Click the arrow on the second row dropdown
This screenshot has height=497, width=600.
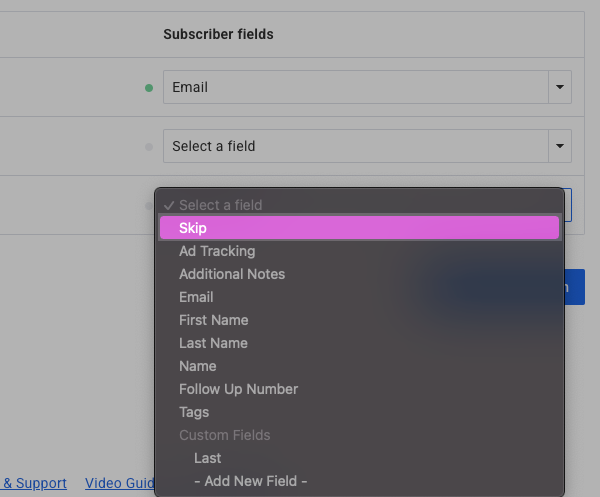tap(560, 146)
